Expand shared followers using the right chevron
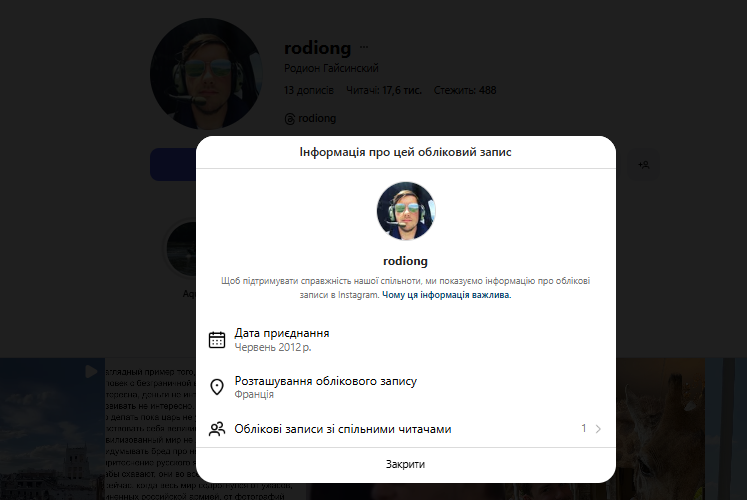 click(x=598, y=429)
